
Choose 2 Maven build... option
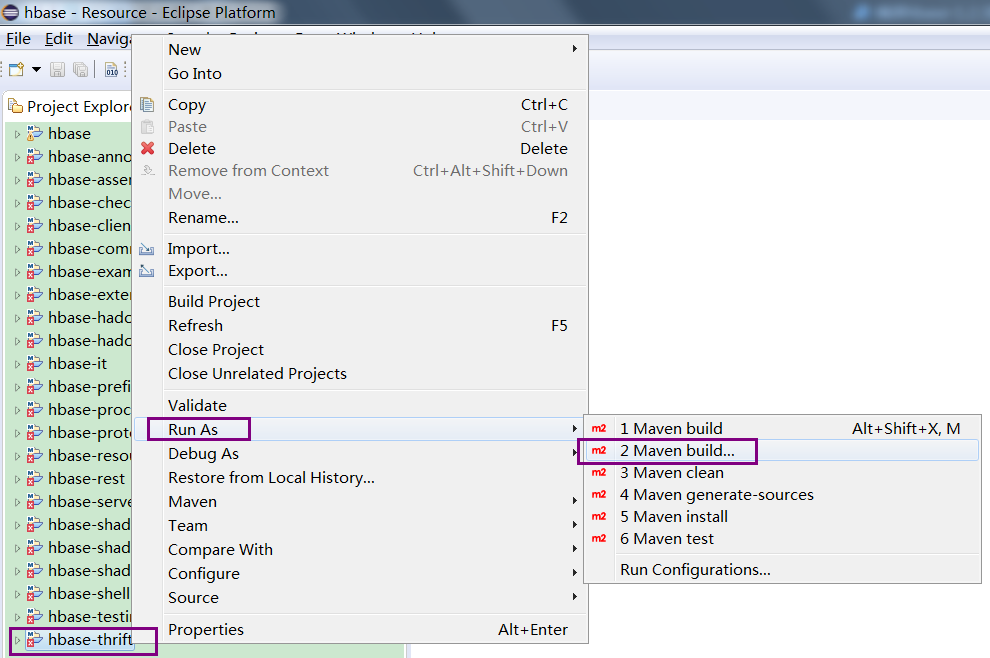(x=782, y=450)
